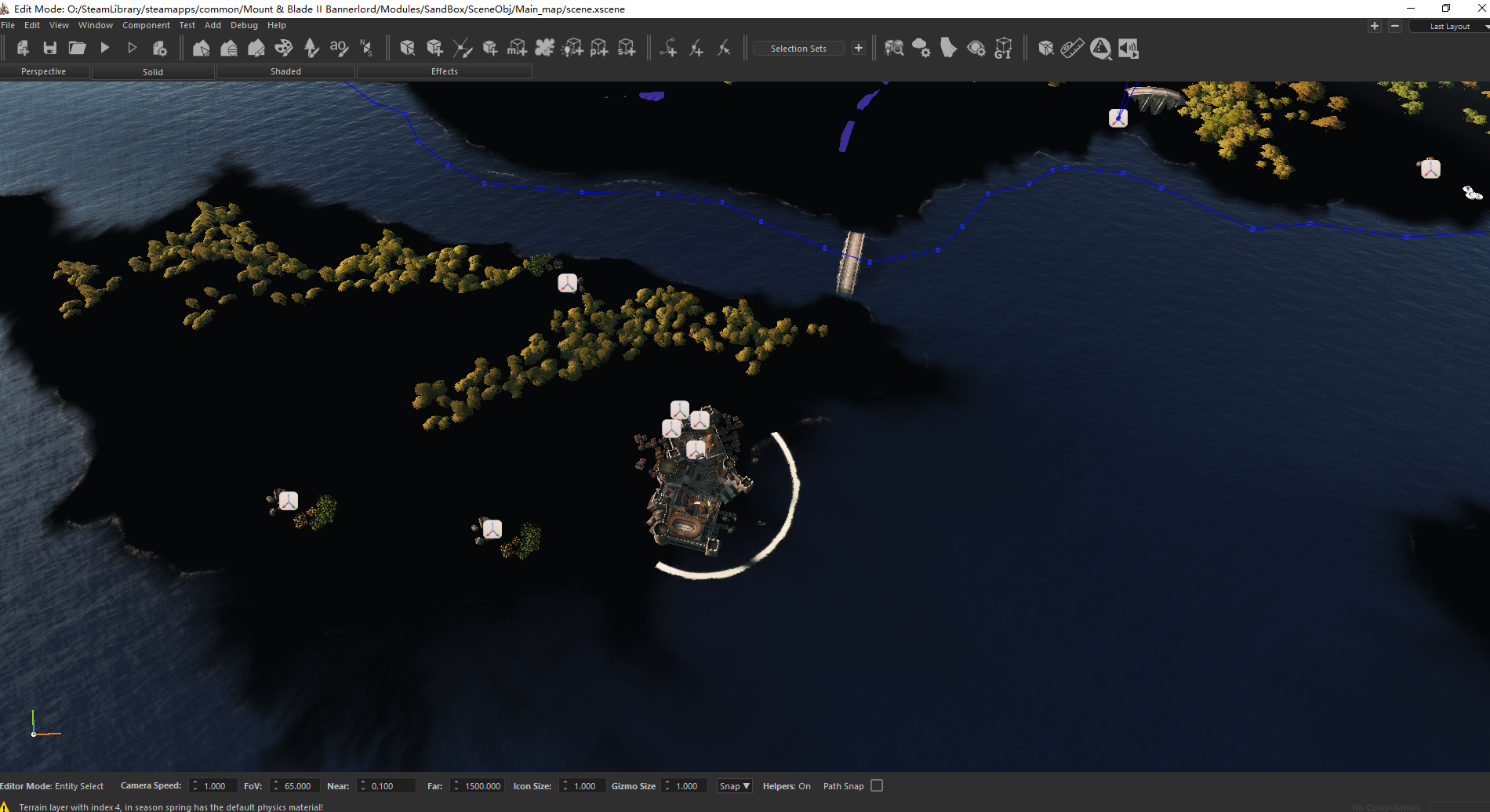Screen dimensions: 1490x812
Task: Open a scene with the folder icon
Action: (x=77, y=48)
